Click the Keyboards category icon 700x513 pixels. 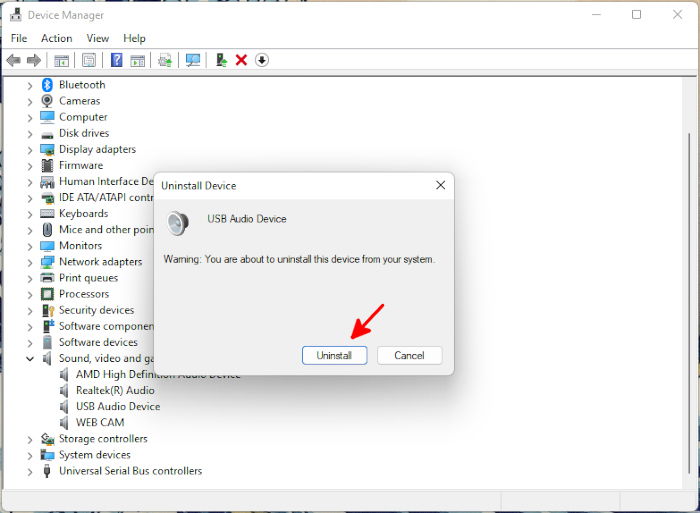[47, 213]
